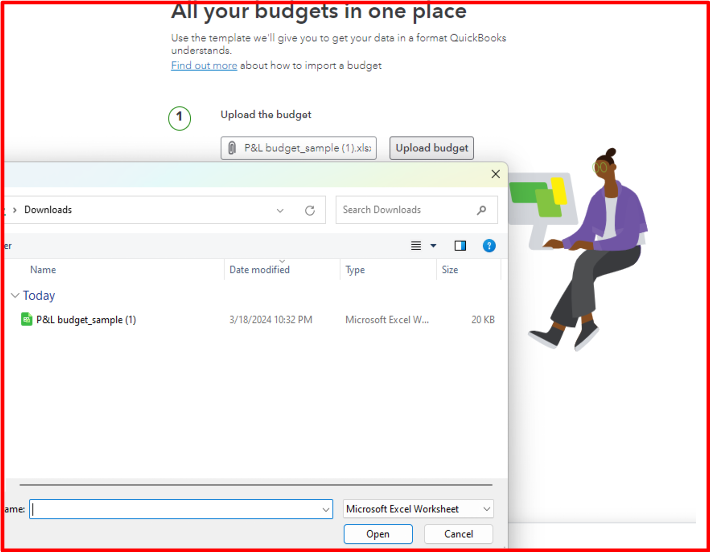Image resolution: width=710 pixels, height=552 pixels.
Task: Click the Today group label
Action: (39, 296)
